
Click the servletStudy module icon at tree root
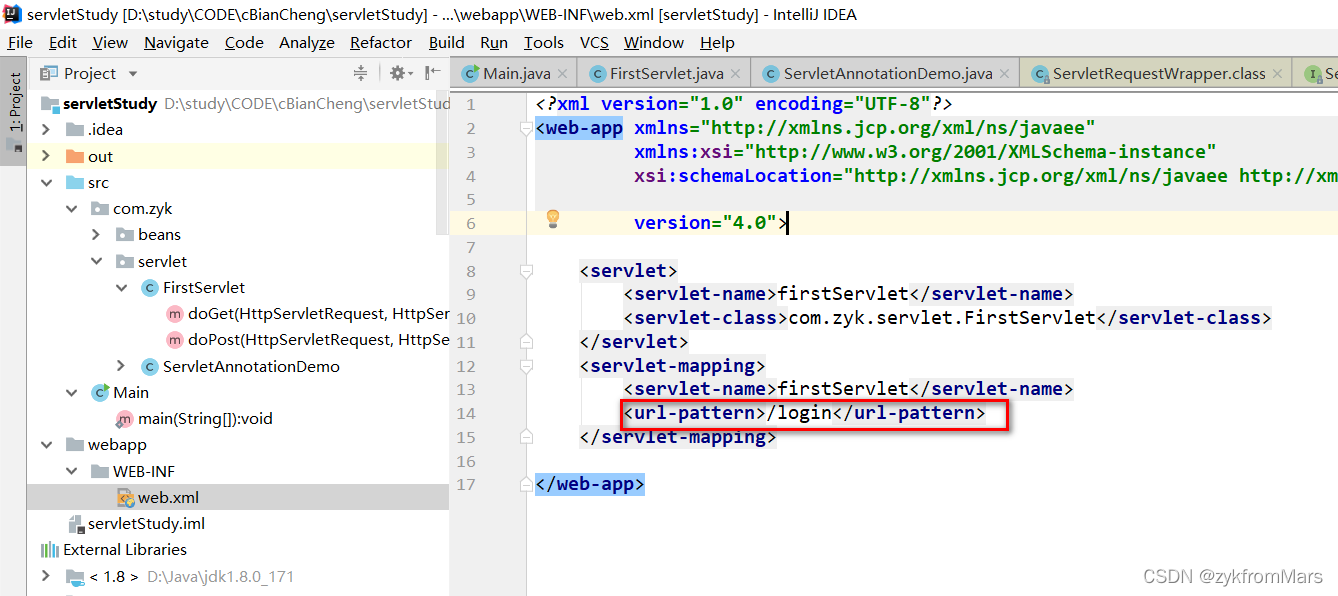(x=49, y=104)
